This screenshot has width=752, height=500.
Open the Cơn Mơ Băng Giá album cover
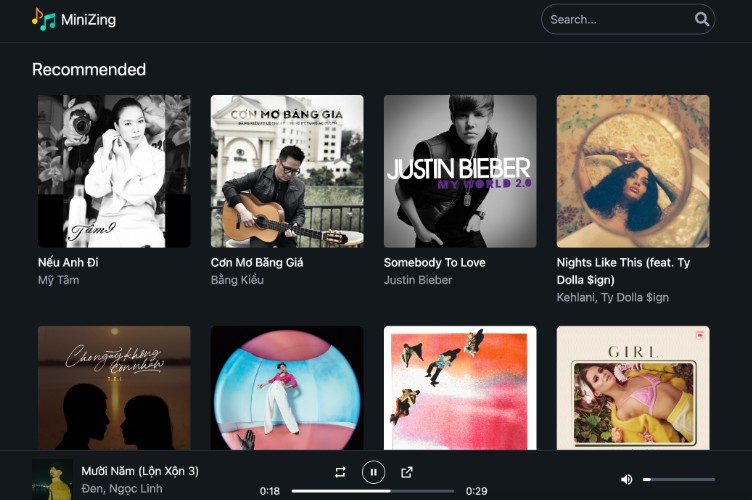287,171
